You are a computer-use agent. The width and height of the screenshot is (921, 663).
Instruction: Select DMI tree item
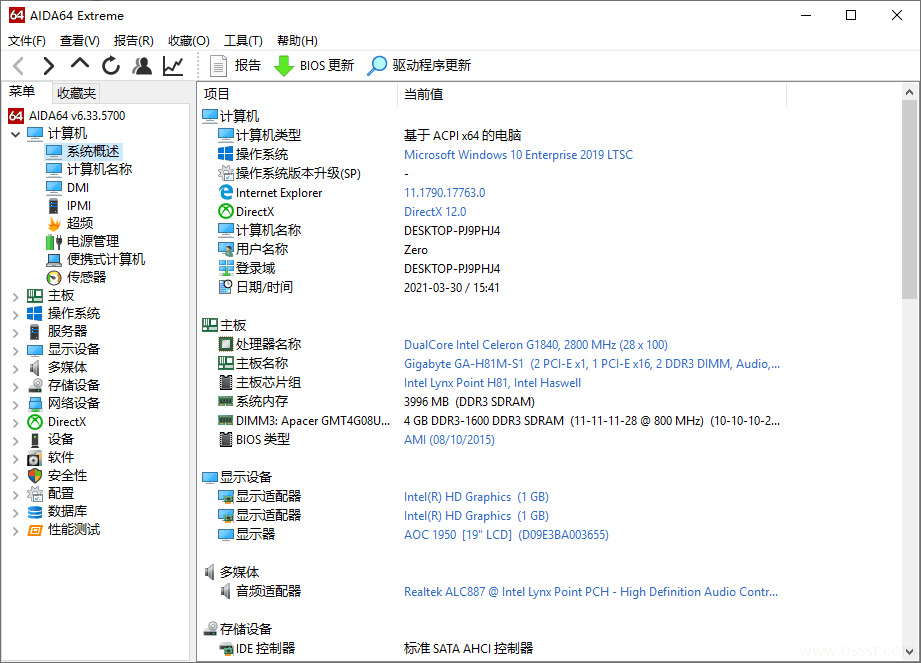click(x=78, y=187)
